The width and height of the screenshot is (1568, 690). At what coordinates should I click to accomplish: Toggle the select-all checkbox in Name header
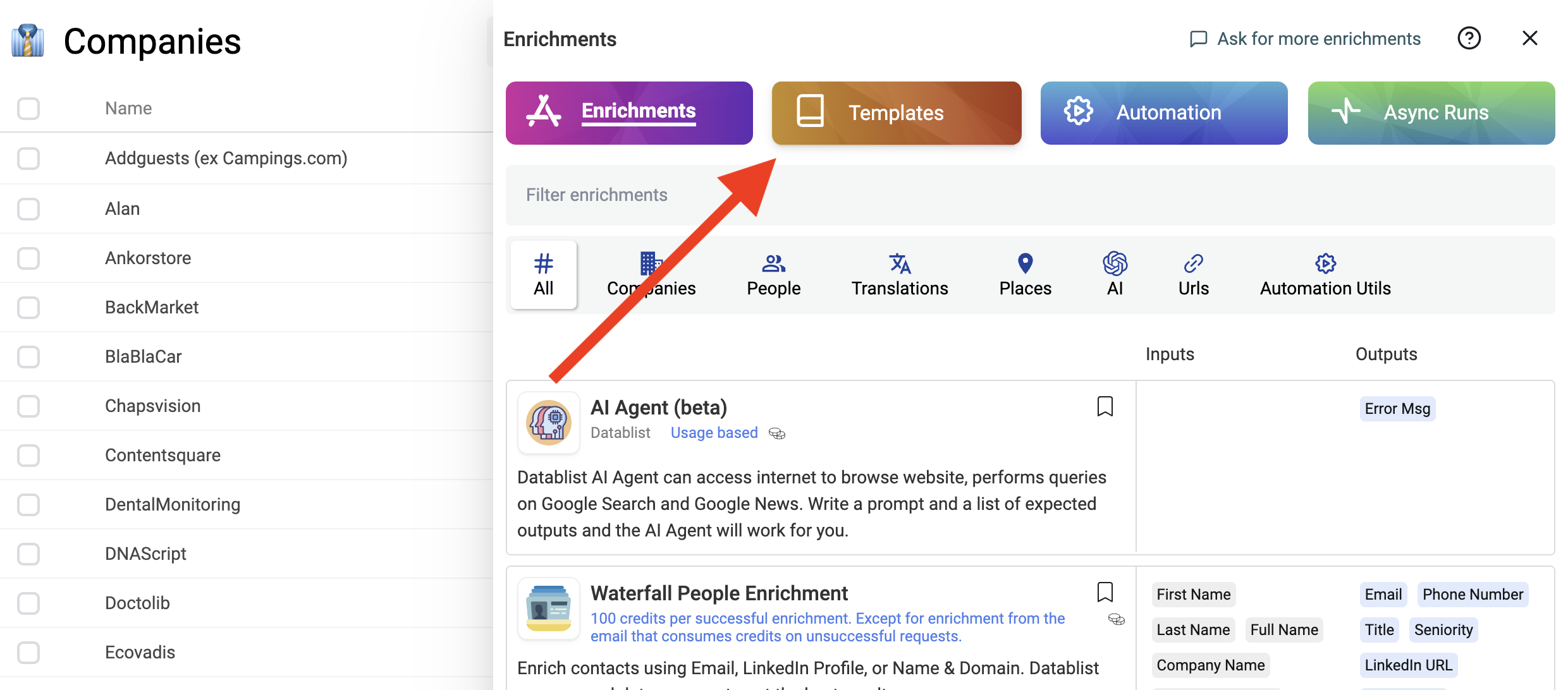pos(28,109)
